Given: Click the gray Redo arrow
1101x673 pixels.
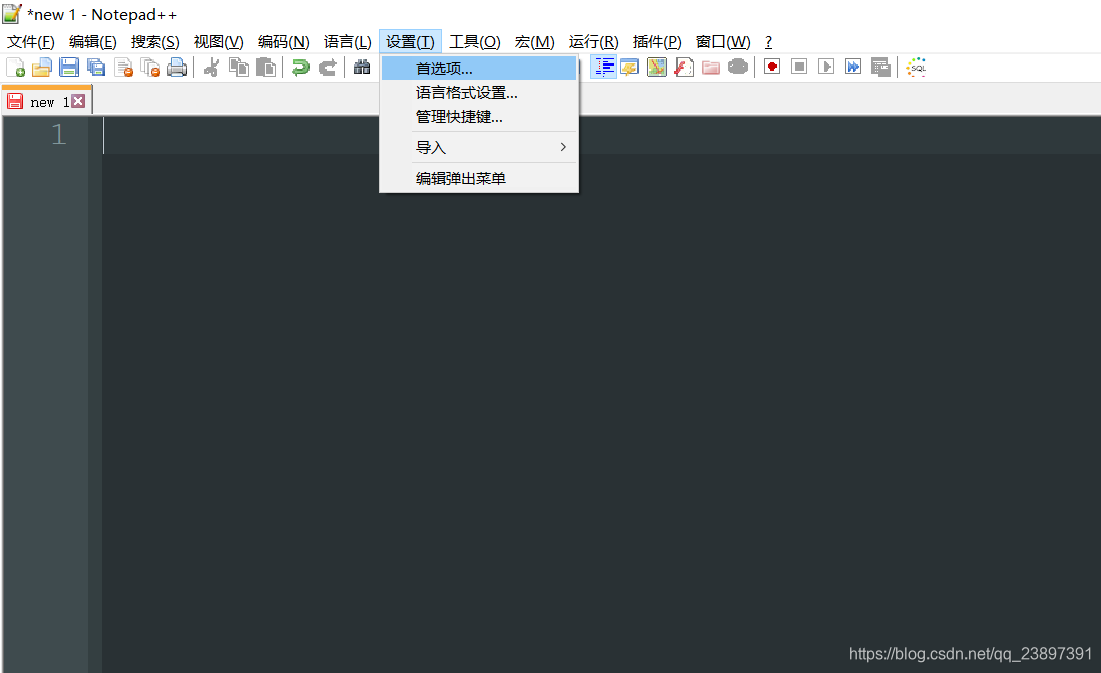Looking at the screenshot, I should [327, 67].
